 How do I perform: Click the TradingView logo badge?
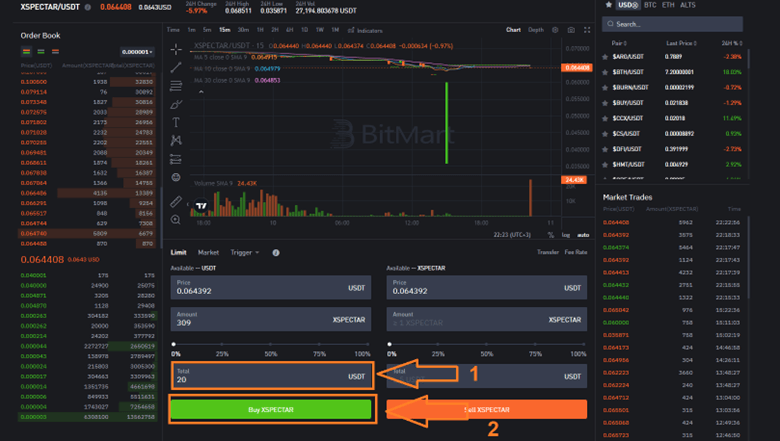point(201,205)
